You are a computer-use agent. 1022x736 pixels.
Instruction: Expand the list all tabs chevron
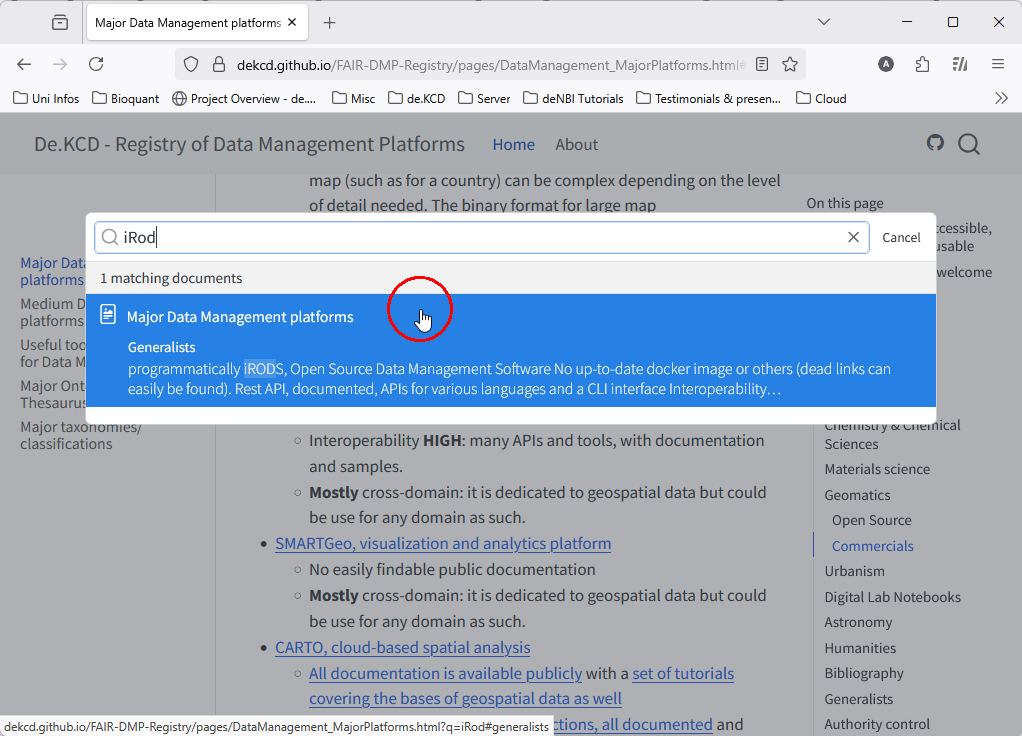pyautogui.click(x=824, y=22)
